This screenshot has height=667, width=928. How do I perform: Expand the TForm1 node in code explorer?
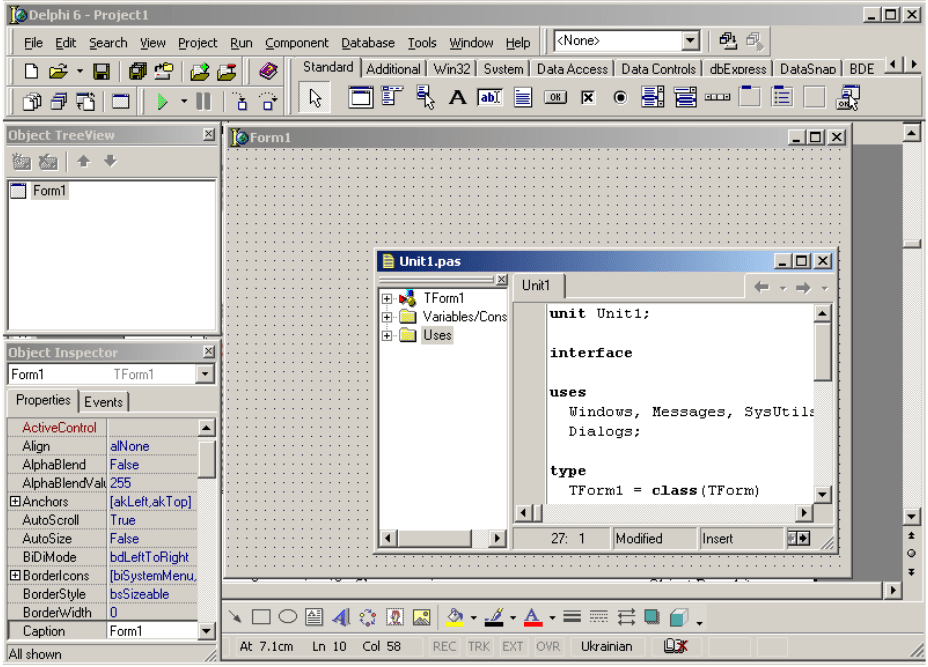tap(386, 298)
